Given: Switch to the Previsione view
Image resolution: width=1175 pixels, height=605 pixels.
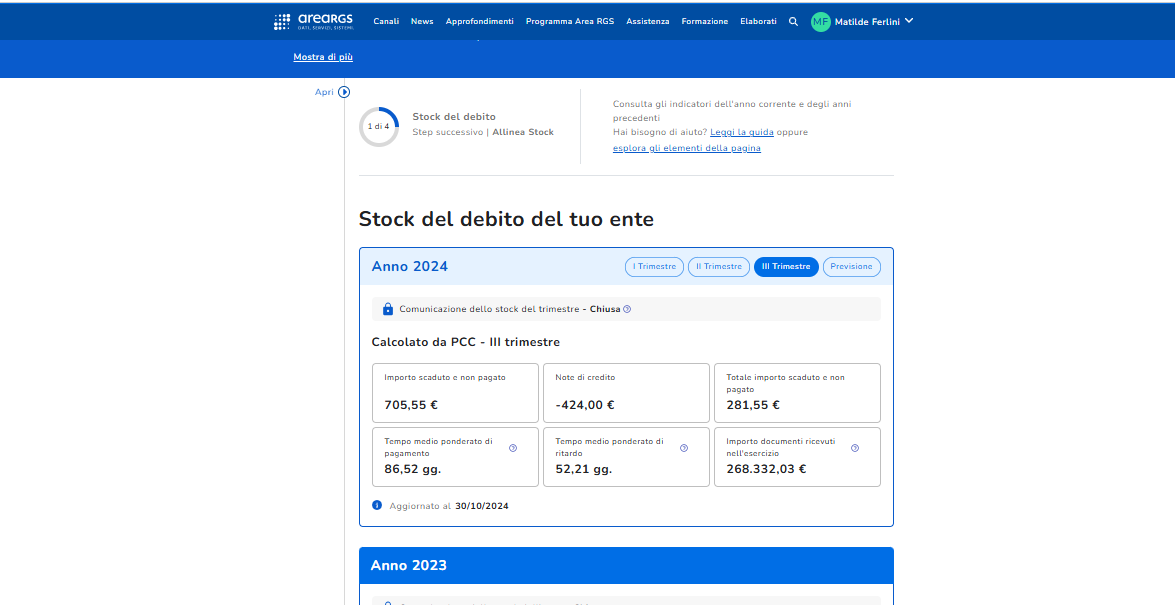Looking at the screenshot, I should tap(851, 267).
